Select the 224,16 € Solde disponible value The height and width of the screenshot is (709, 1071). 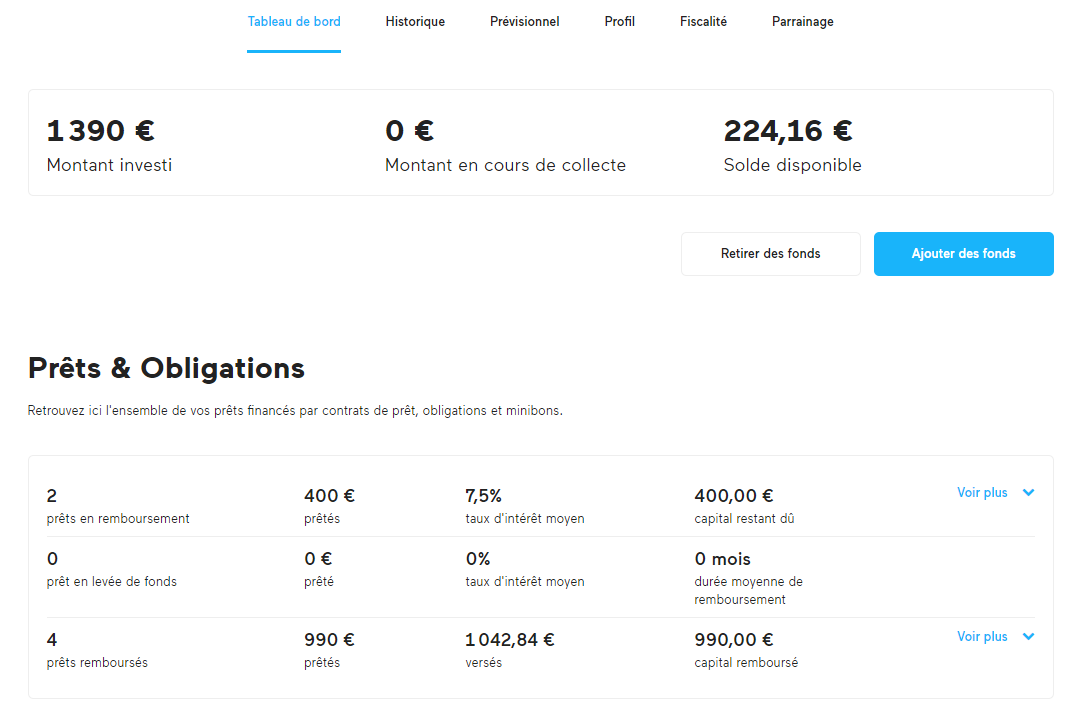[x=788, y=130]
